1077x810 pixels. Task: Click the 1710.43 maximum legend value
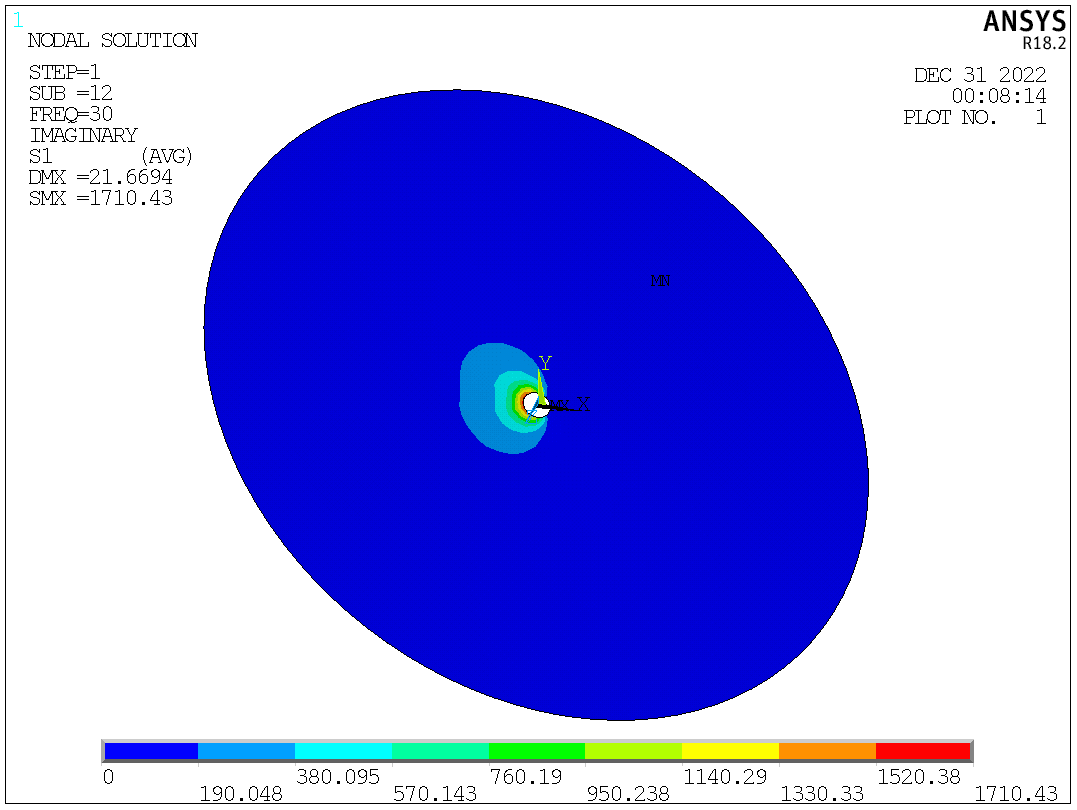click(x=1015, y=794)
